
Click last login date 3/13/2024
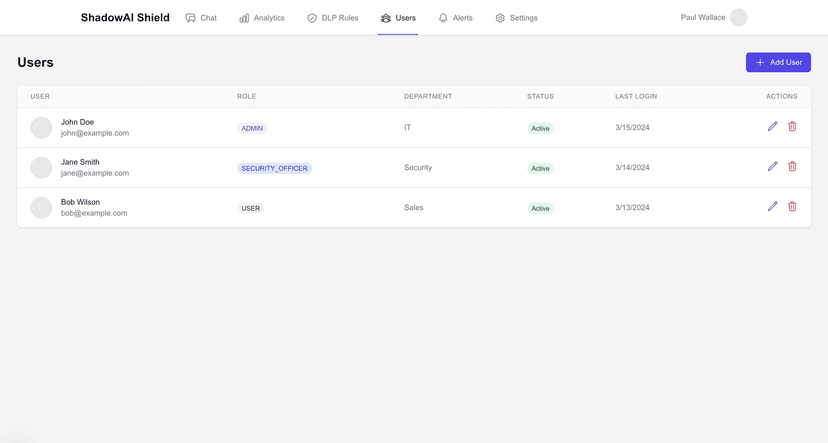point(632,208)
